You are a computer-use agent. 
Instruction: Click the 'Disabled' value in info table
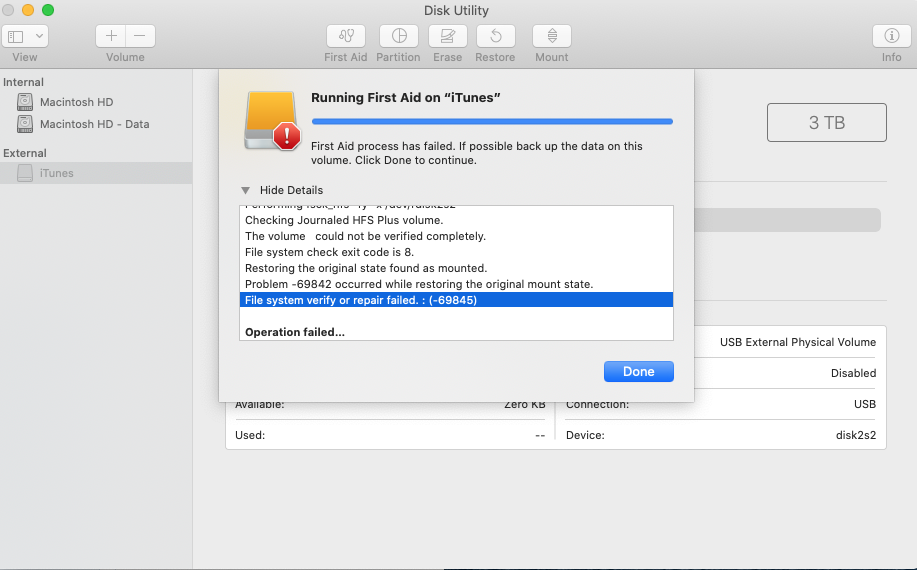click(853, 373)
